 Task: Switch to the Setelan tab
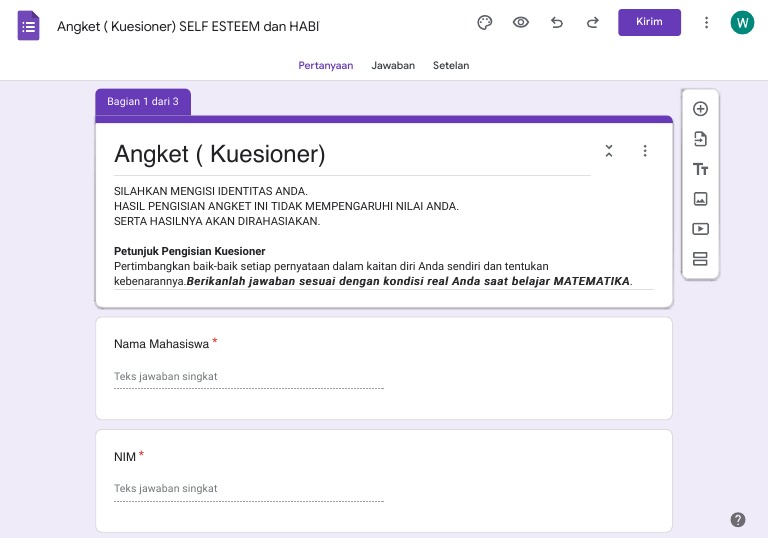pos(451,65)
